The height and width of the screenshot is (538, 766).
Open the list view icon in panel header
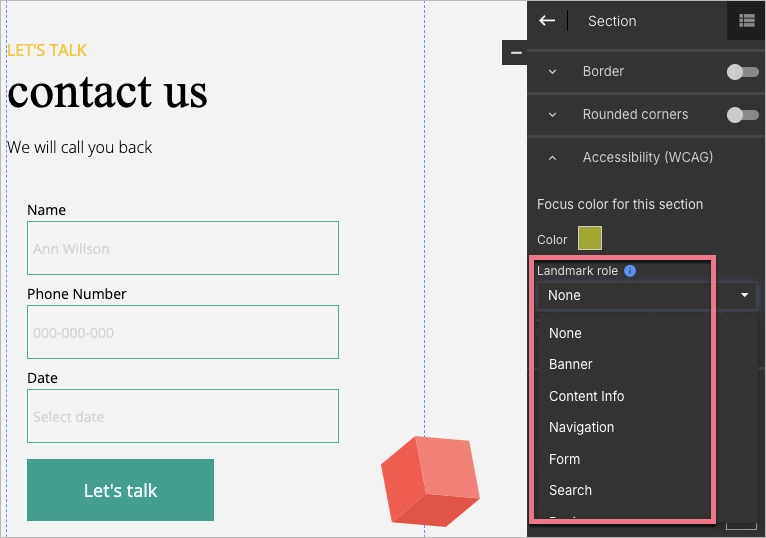point(746,21)
